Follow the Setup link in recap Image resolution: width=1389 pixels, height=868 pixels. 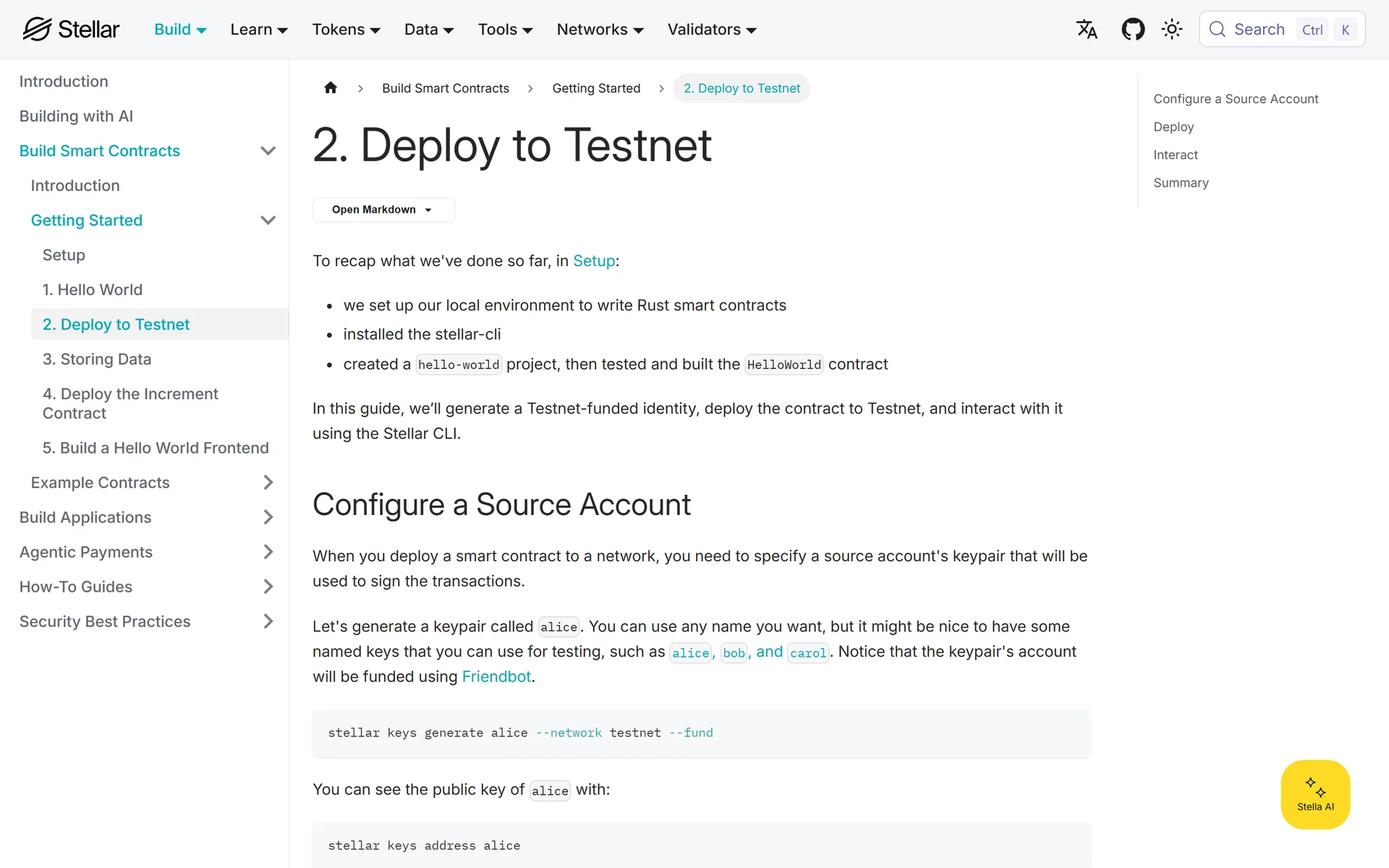tap(594, 261)
